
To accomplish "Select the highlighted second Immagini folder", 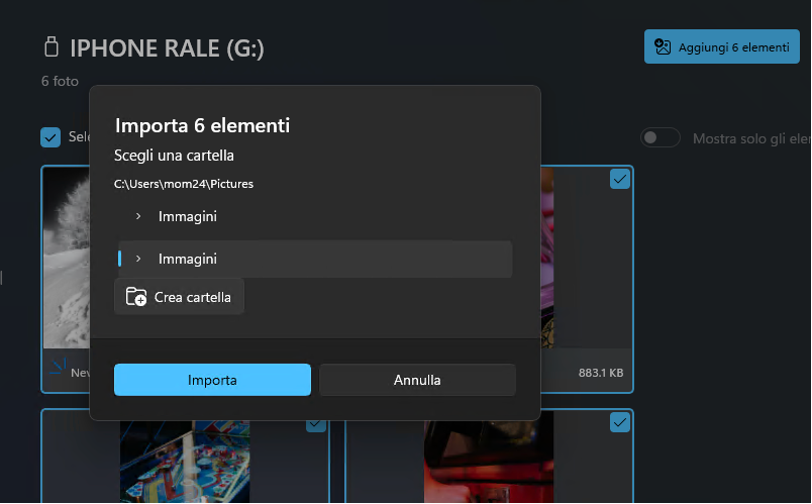I will click(x=187, y=259).
